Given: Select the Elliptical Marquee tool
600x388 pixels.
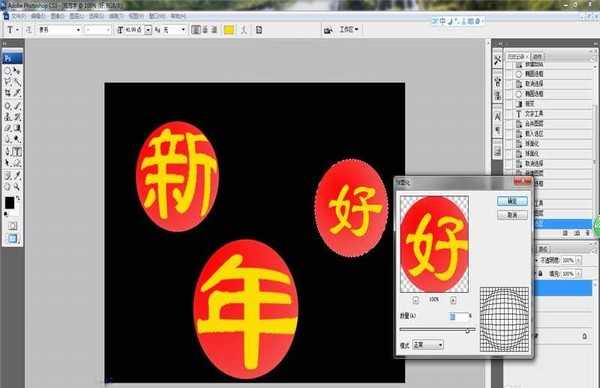Looking at the screenshot, I should 8,70.
